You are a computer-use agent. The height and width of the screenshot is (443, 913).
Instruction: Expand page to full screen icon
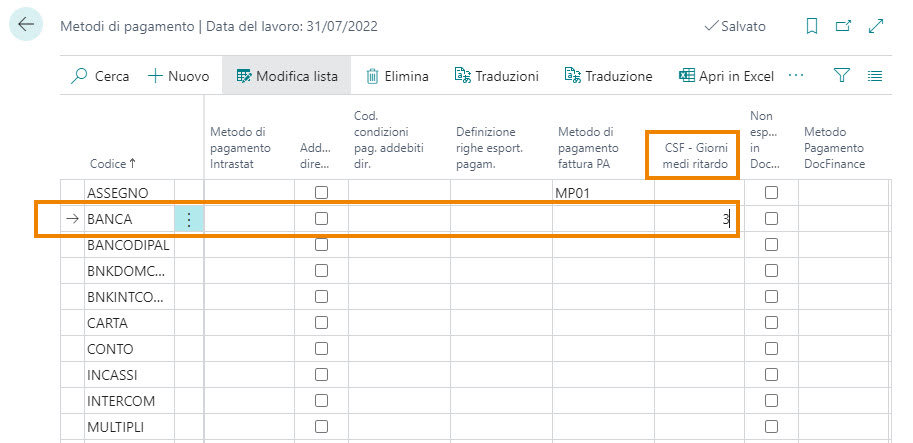coord(876,27)
